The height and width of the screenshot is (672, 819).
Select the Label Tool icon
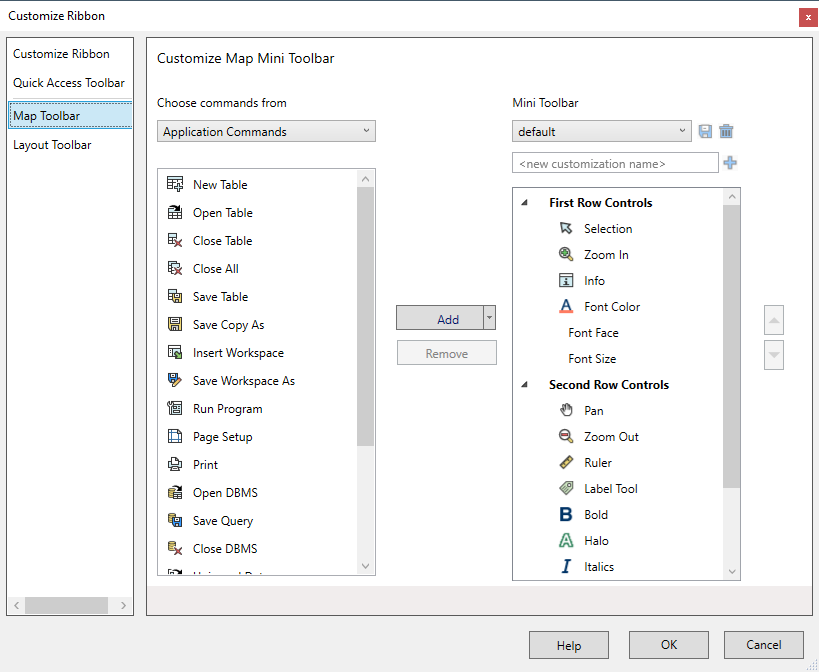click(x=565, y=488)
